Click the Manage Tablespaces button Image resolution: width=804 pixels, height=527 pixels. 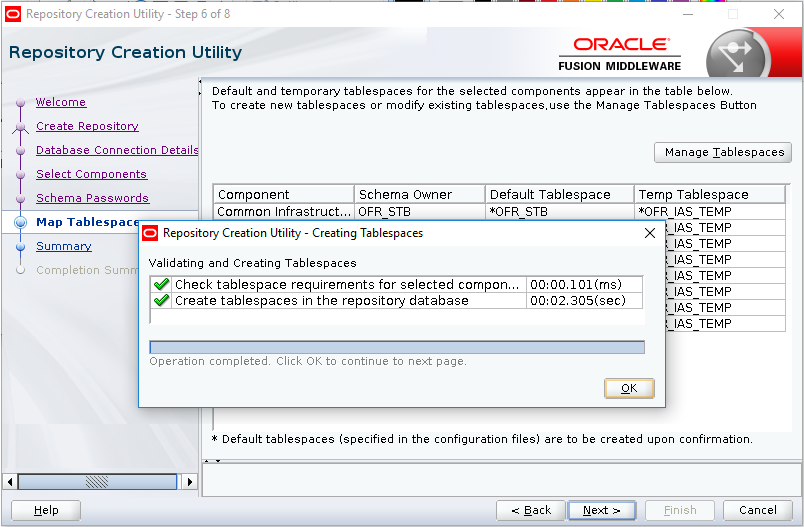point(724,152)
